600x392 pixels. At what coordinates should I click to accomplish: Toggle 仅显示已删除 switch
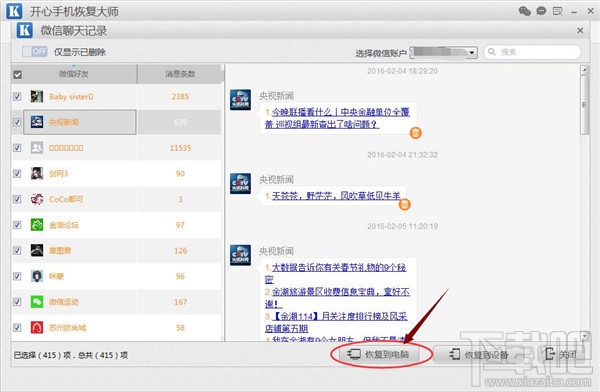(x=34, y=52)
